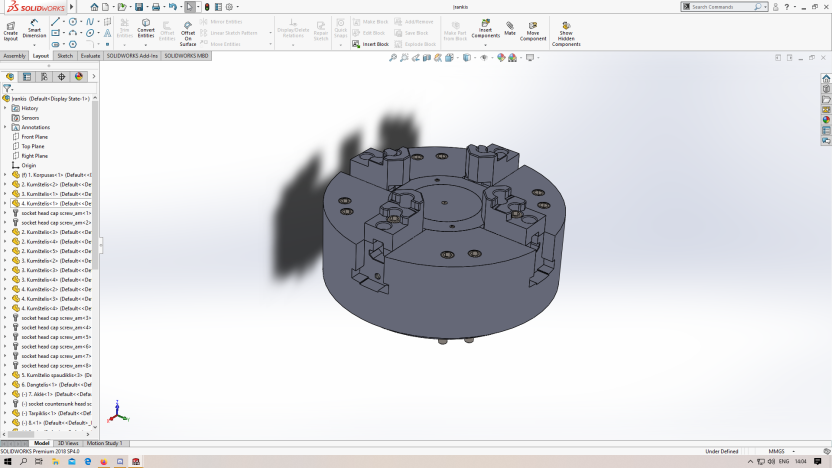Click the Smart Dimension tool

tap(34, 28)
